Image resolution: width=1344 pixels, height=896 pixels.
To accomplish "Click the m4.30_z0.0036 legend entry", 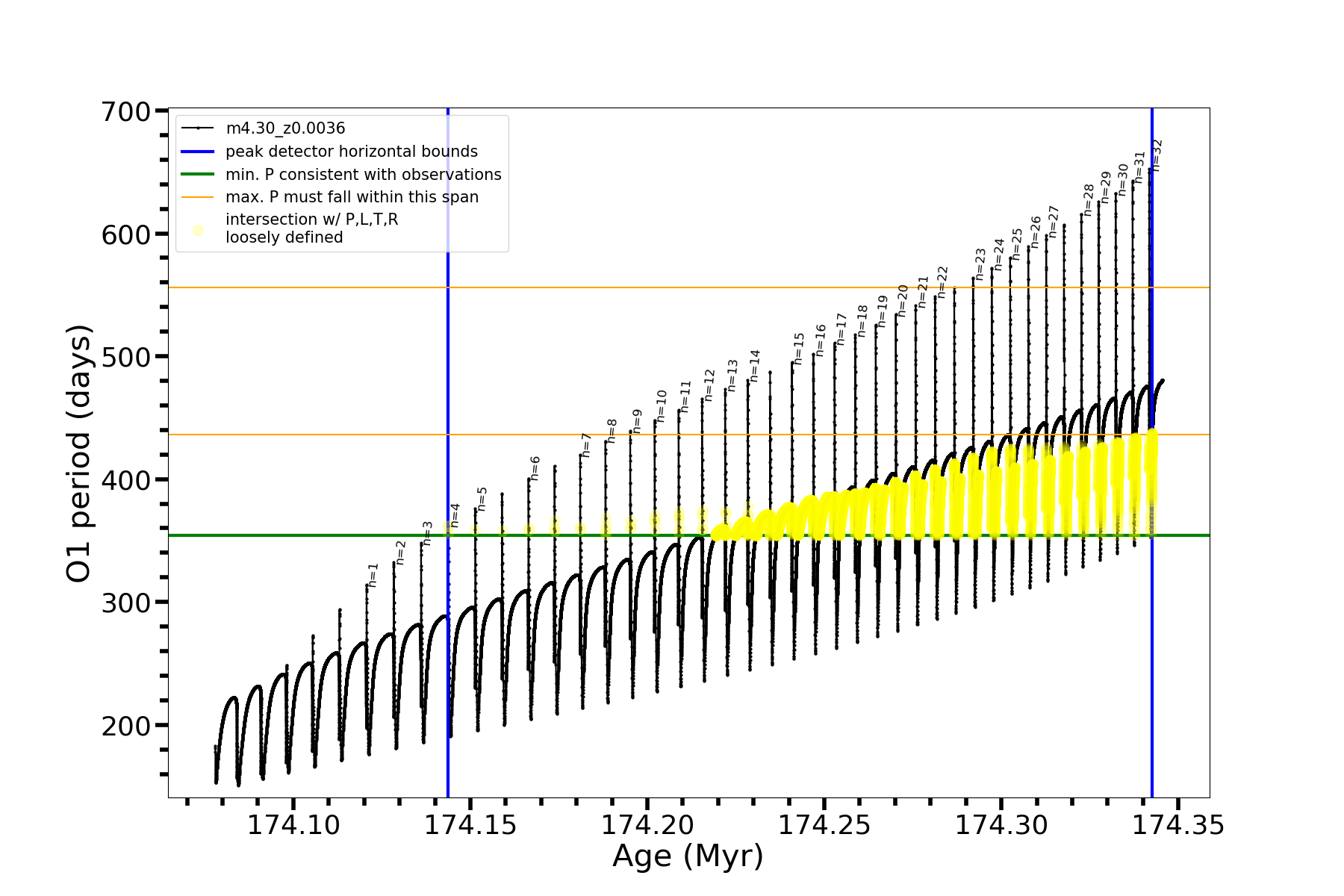I will click(x=285, y=128).
